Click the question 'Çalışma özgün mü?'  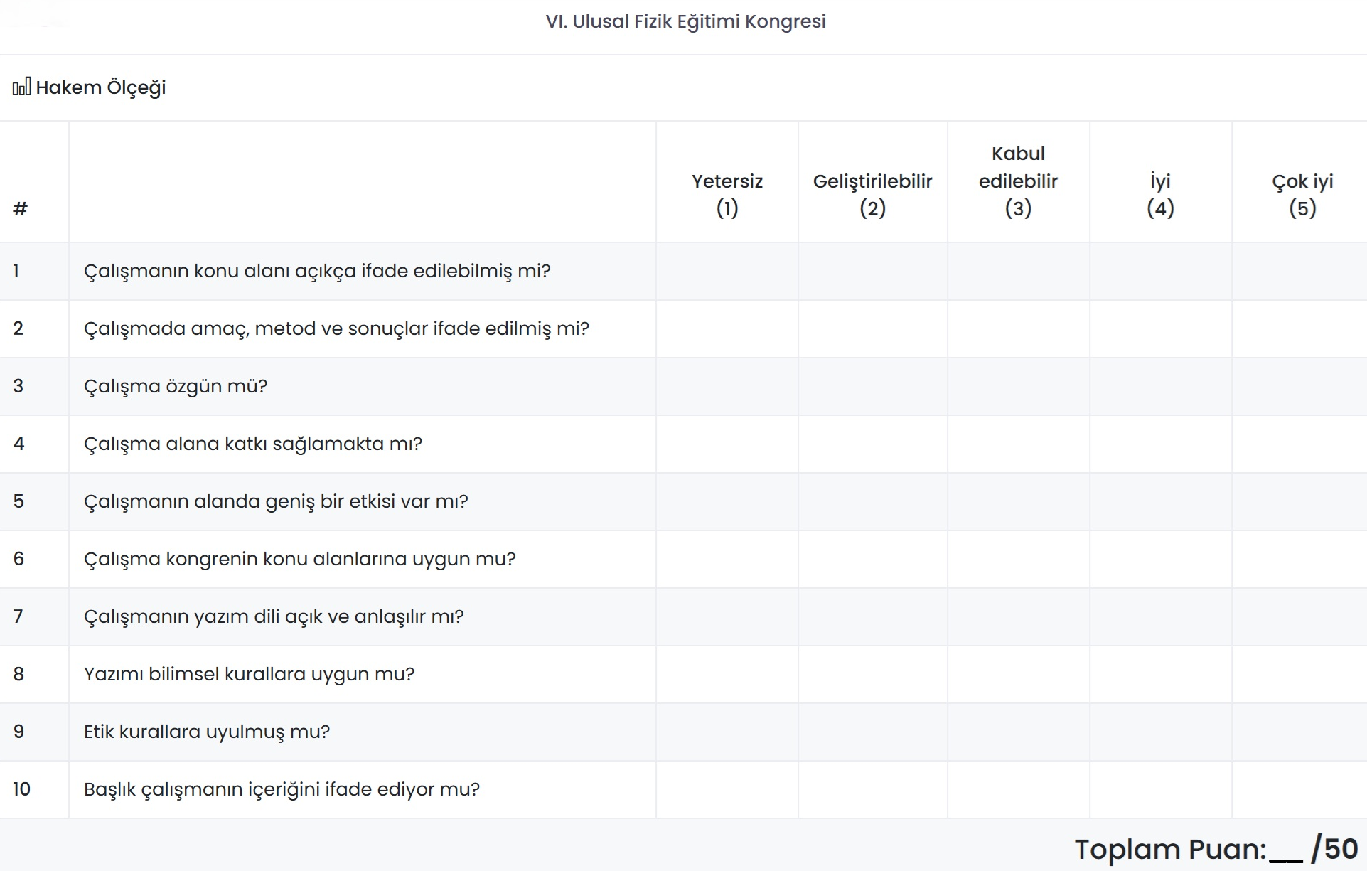(x=176, y=386)
